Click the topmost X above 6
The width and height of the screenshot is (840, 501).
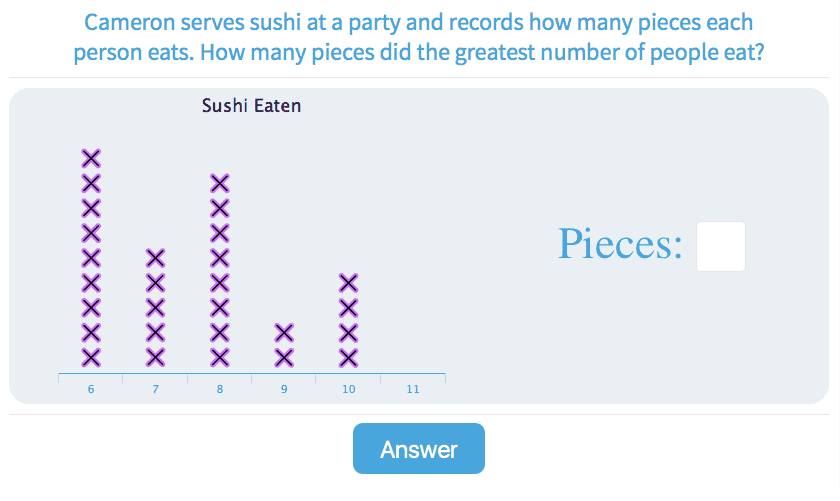click(x=91, y=158)
